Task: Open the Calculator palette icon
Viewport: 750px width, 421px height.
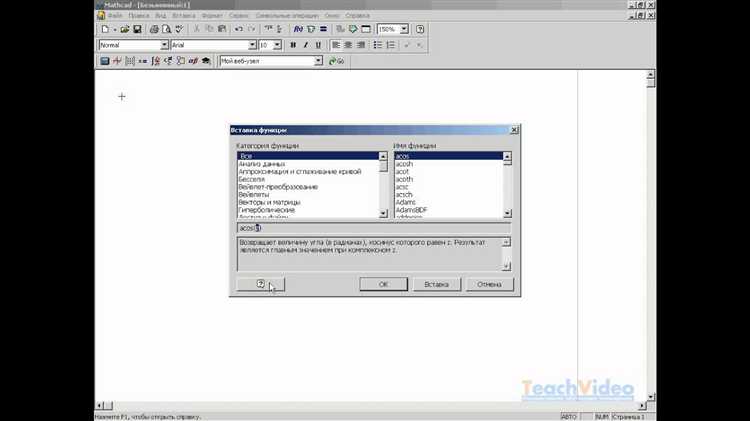Action: click(105, 61)
